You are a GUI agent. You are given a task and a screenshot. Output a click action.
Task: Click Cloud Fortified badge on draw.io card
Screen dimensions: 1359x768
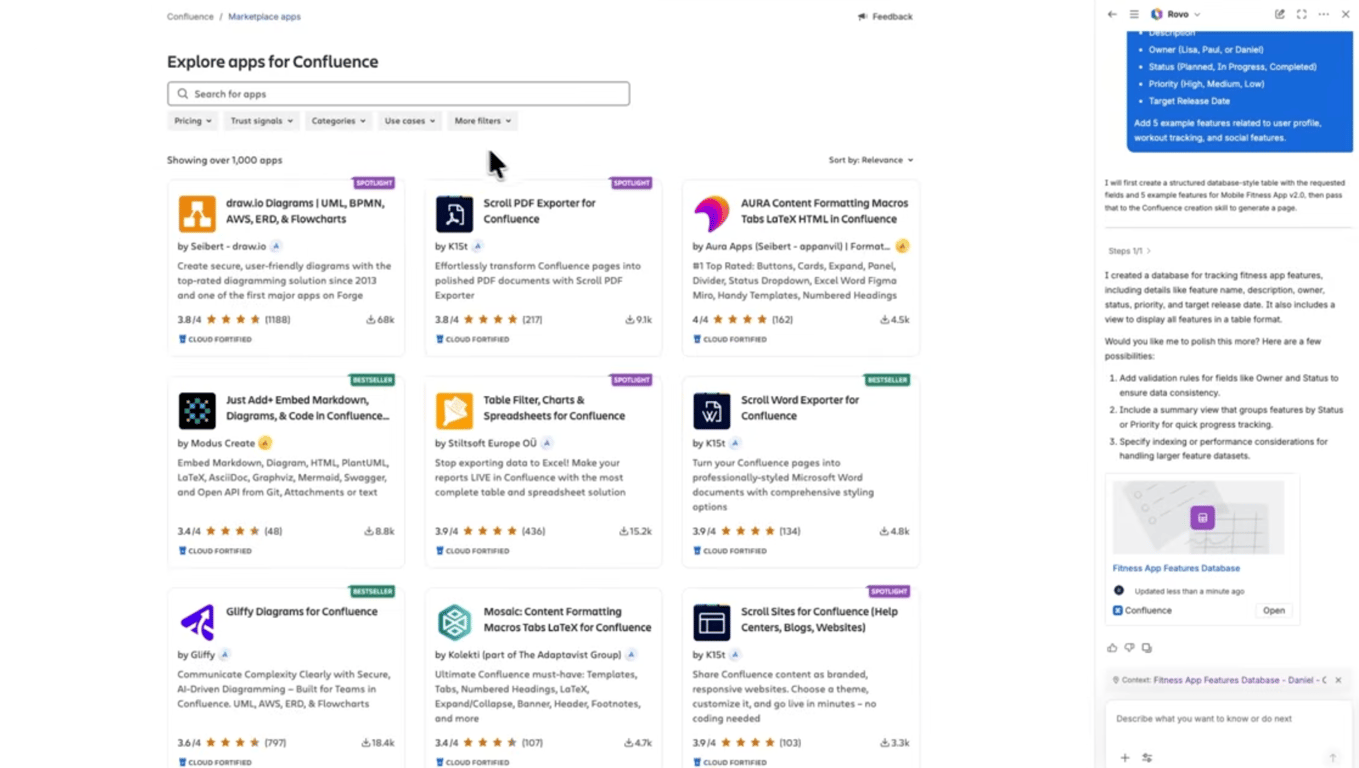coord(215,340)
